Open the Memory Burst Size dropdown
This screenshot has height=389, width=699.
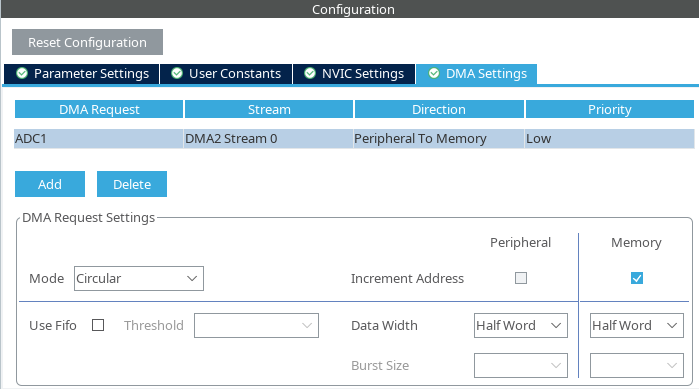(637, 365)
